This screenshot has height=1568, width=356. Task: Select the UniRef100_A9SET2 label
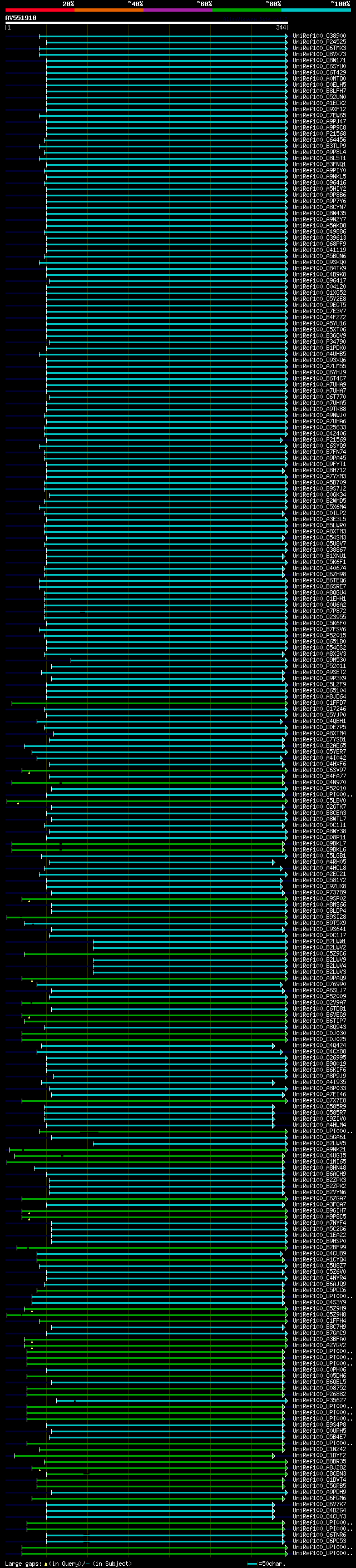[x=319, y=672]
